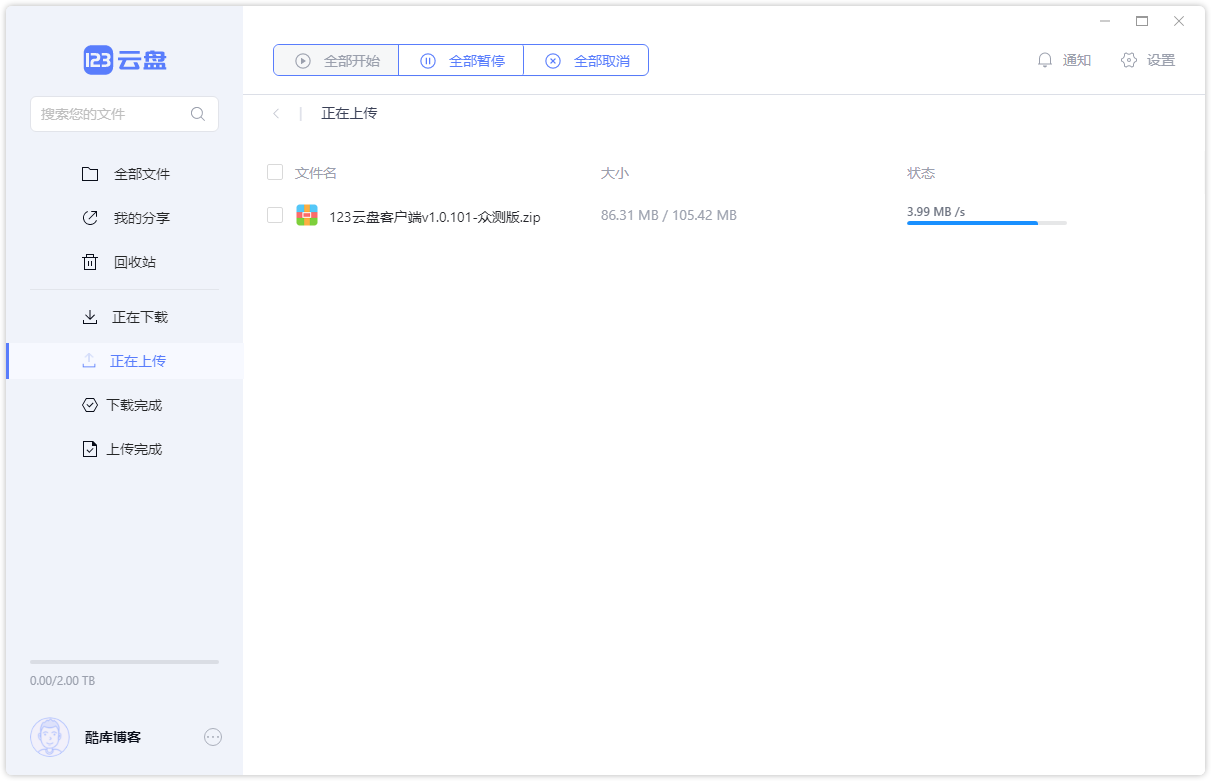Open 设置 with the gear icon
Viewport: 1211px width, 781px height.
click(x=1148, y=60)
